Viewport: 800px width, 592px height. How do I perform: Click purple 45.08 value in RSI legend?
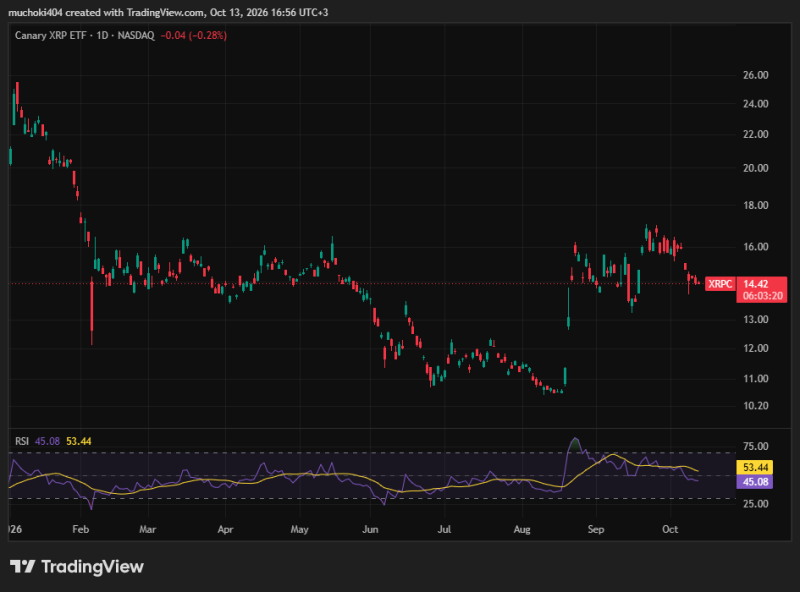pyautogui.click(x=47, y=441)
